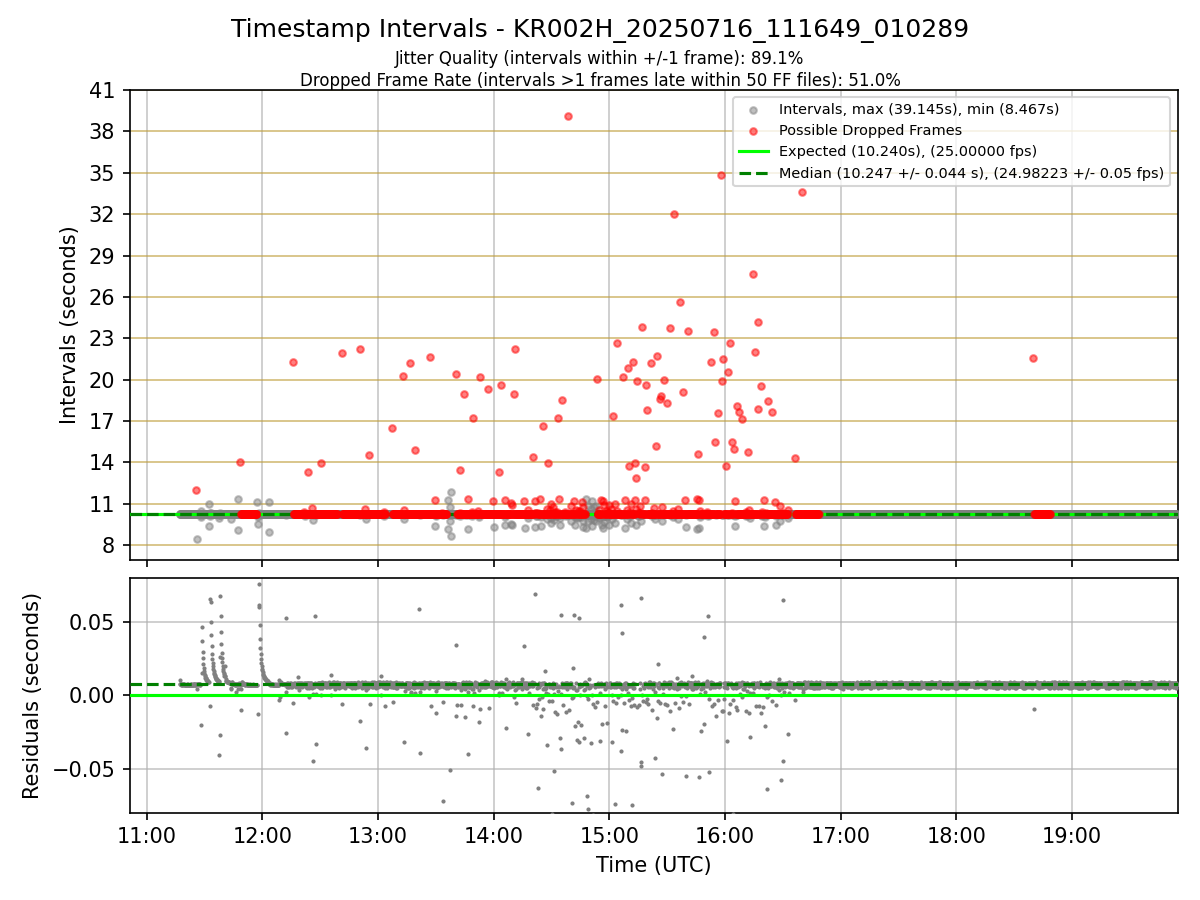
Task: Select the Jitter Quality 89.1% subtitle text
Action: 599,59
